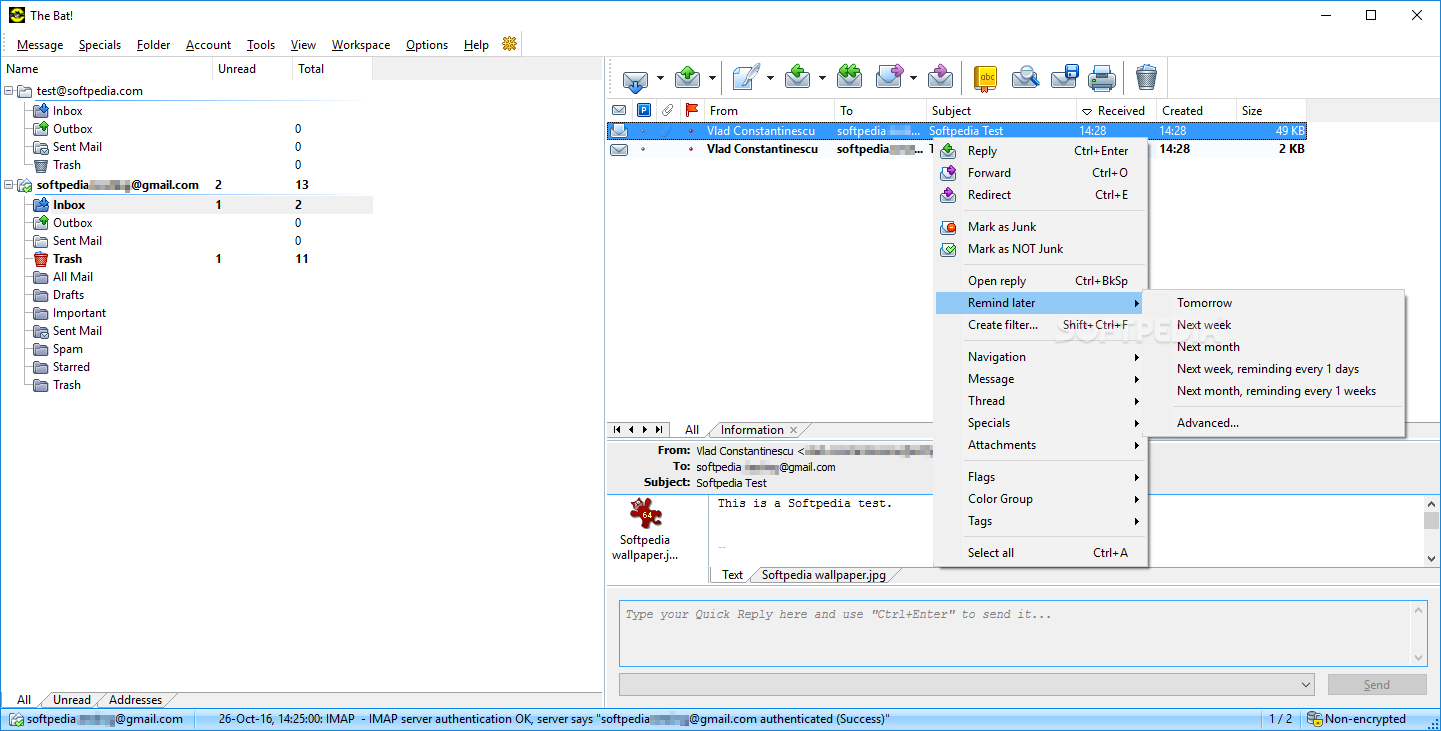The width and height of the screenshot is (1441, 731).
Task: Send queued messages using green up-arrow envelope
Action: click(x=688, y=77)
